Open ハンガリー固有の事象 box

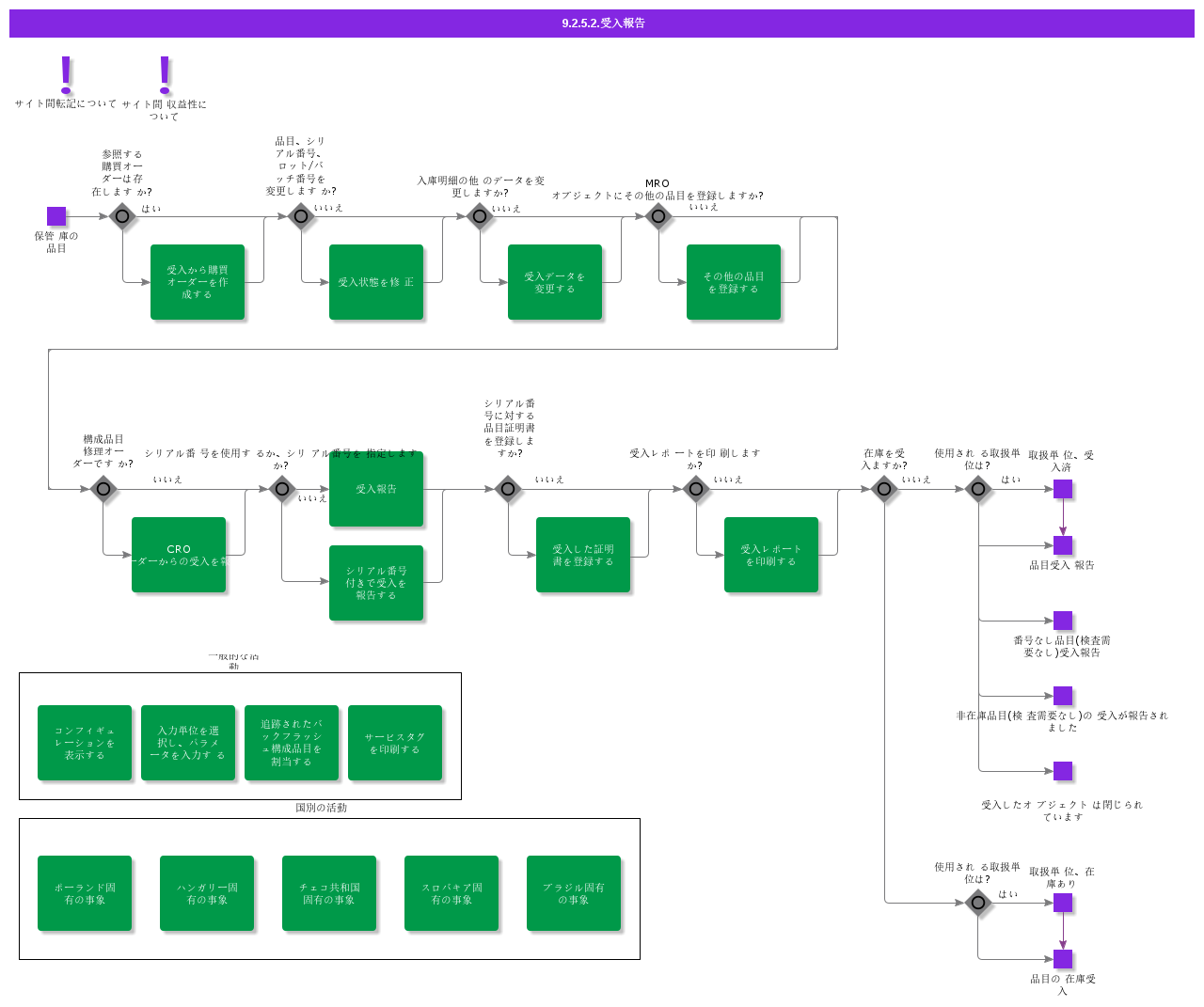tap(207, 893)
